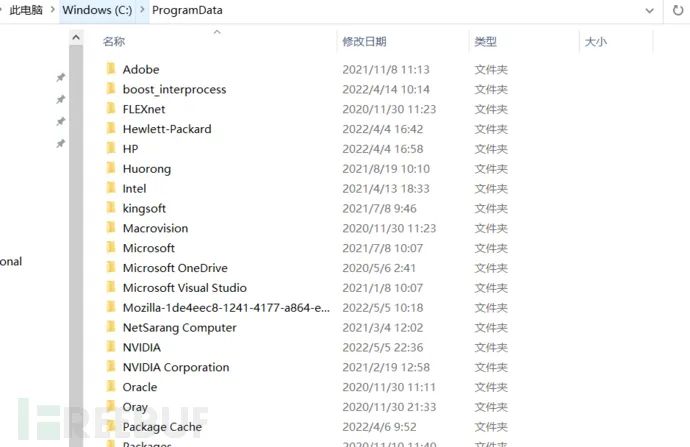Select the Oray folder name

point(135,407)
